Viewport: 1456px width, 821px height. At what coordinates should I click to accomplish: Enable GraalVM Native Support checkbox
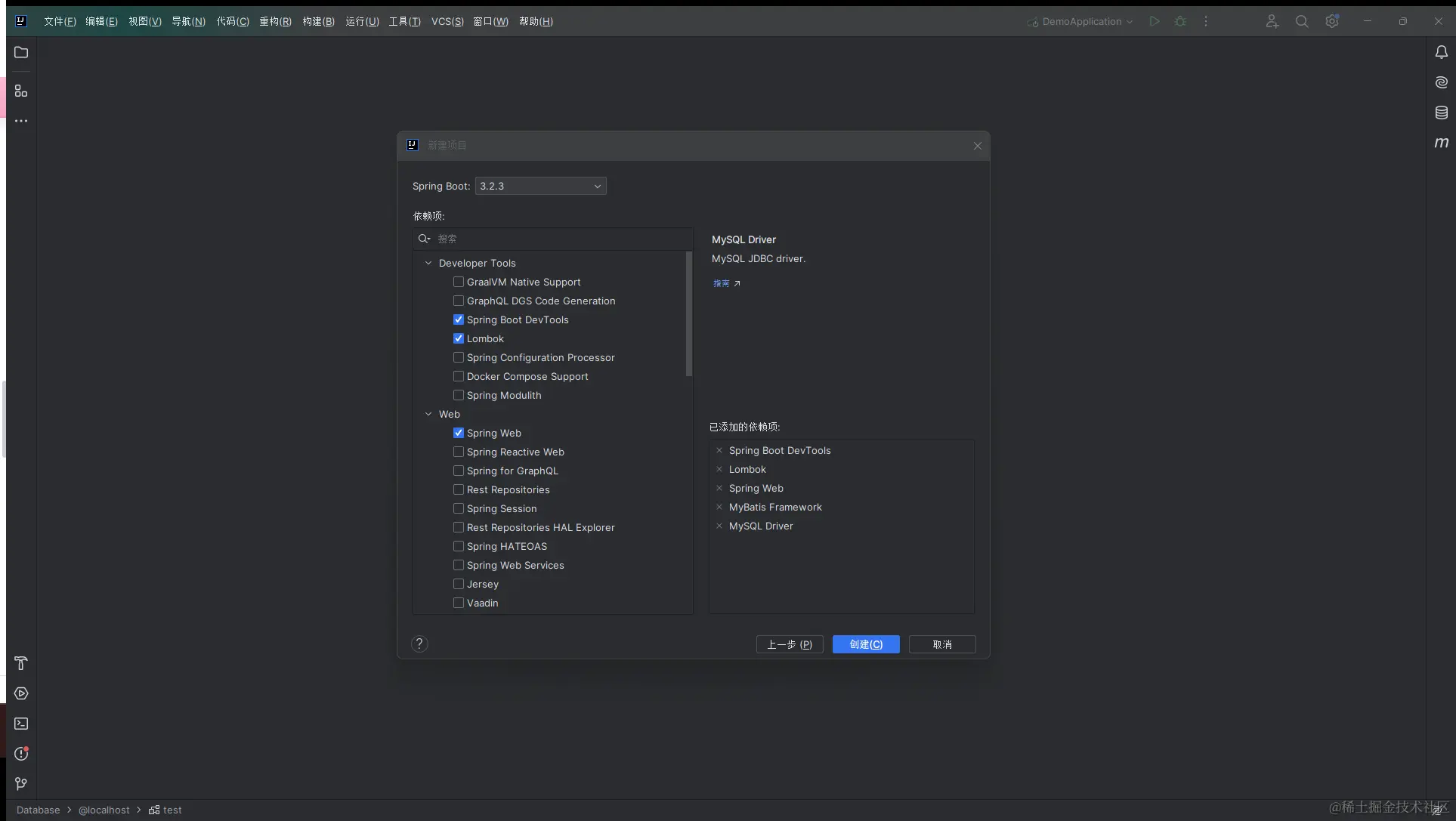pos(459,282)
